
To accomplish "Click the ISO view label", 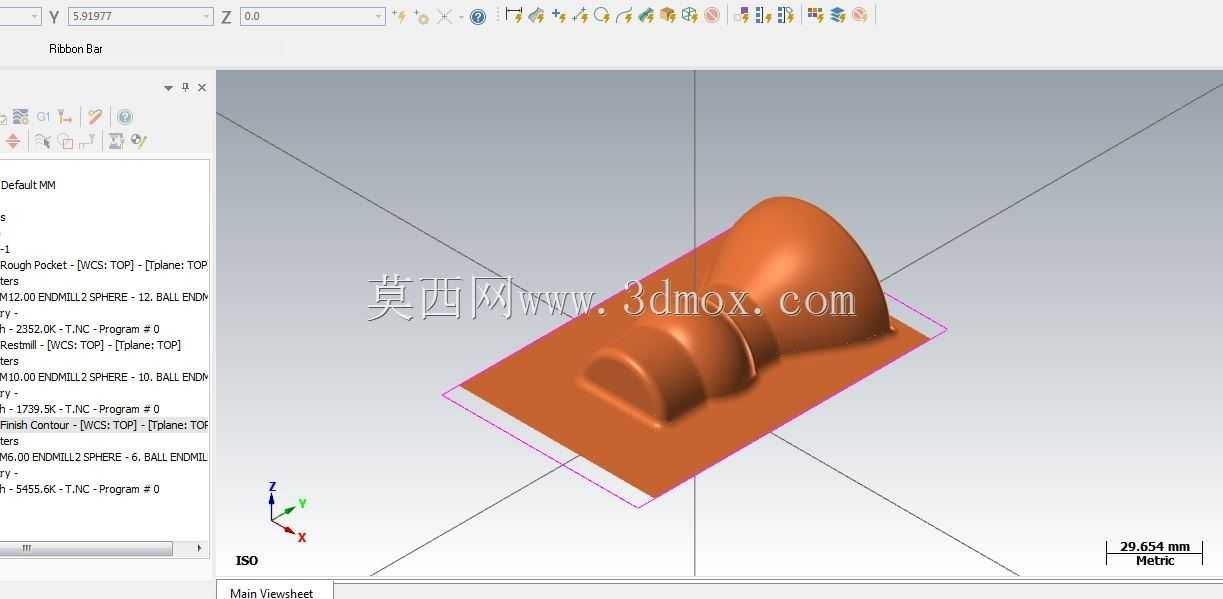I will (x=247, y=561).
